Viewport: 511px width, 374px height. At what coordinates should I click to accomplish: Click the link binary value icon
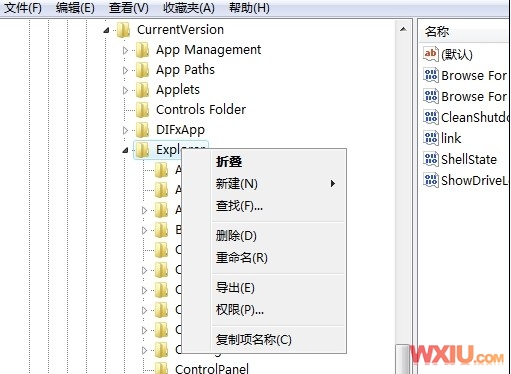(431, 138)
